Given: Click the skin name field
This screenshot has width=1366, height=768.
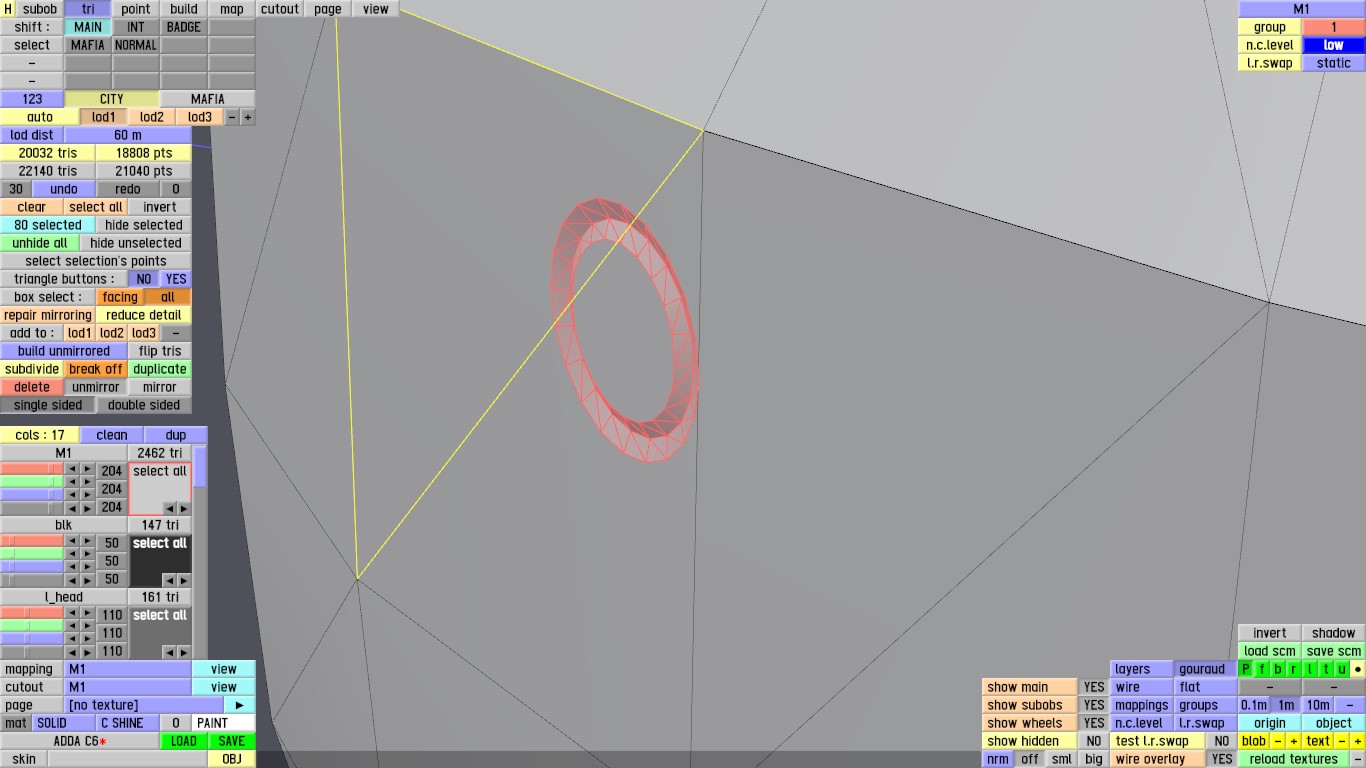Looking at the screenshot, I should click(x=128, y=759).
